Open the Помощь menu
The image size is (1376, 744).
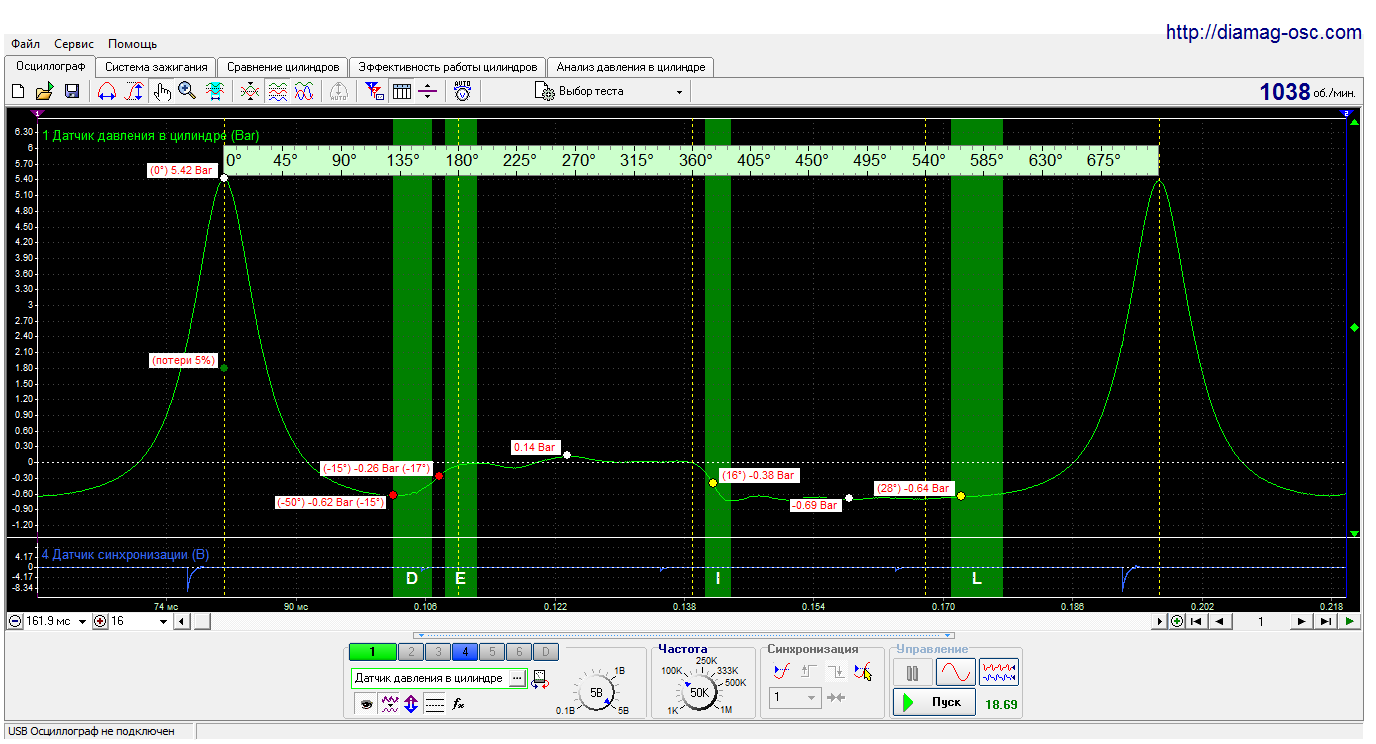pyautogui.click(x=133, y=44)
